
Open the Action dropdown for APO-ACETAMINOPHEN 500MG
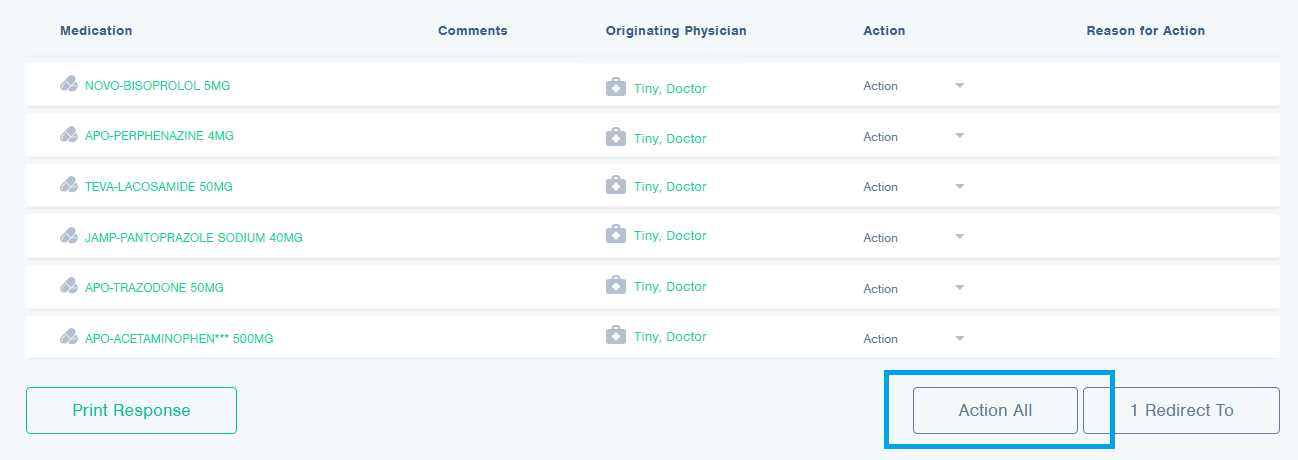(x=913, y=339)
